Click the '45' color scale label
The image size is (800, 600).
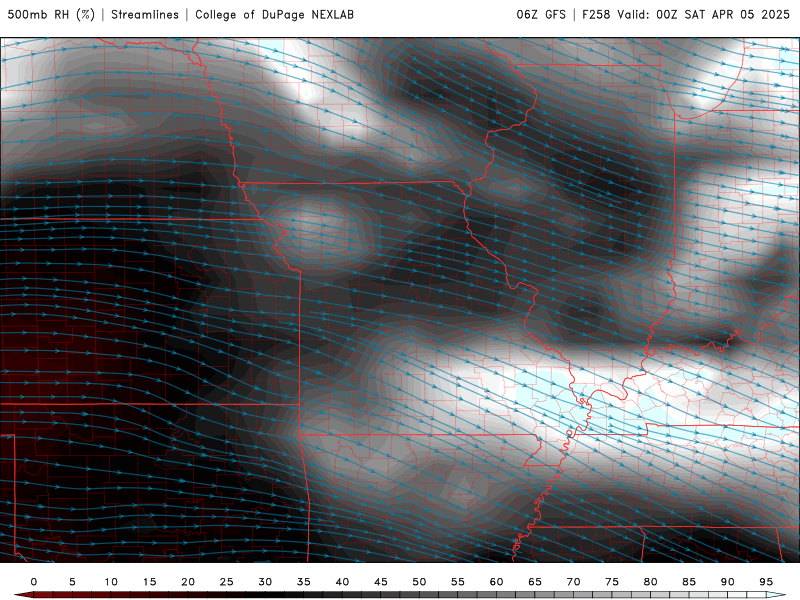tap(381, 582)
